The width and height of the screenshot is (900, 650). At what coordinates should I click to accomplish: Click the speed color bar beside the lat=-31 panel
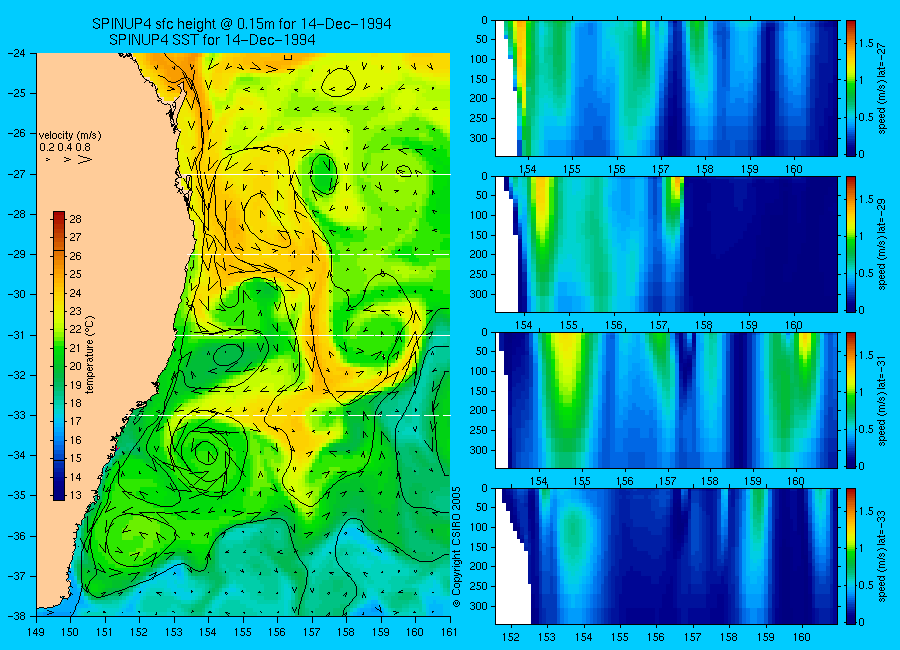[x=851, y=400]
